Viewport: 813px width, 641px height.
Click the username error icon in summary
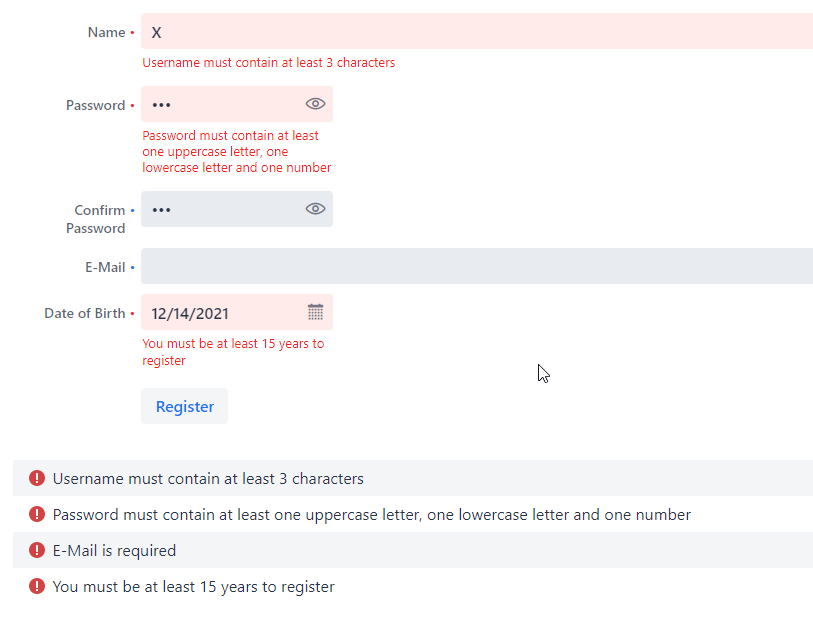(37, 478)
